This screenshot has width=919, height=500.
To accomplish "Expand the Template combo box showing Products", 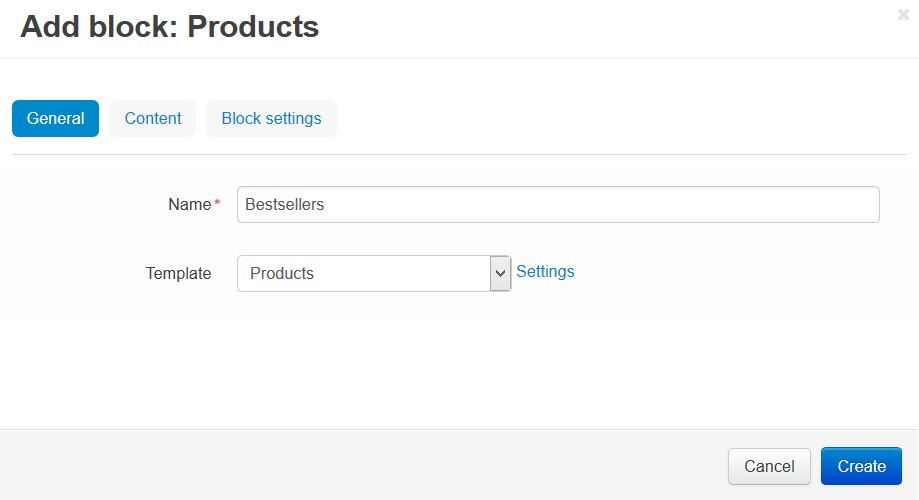I will click(x=374, y=273).
